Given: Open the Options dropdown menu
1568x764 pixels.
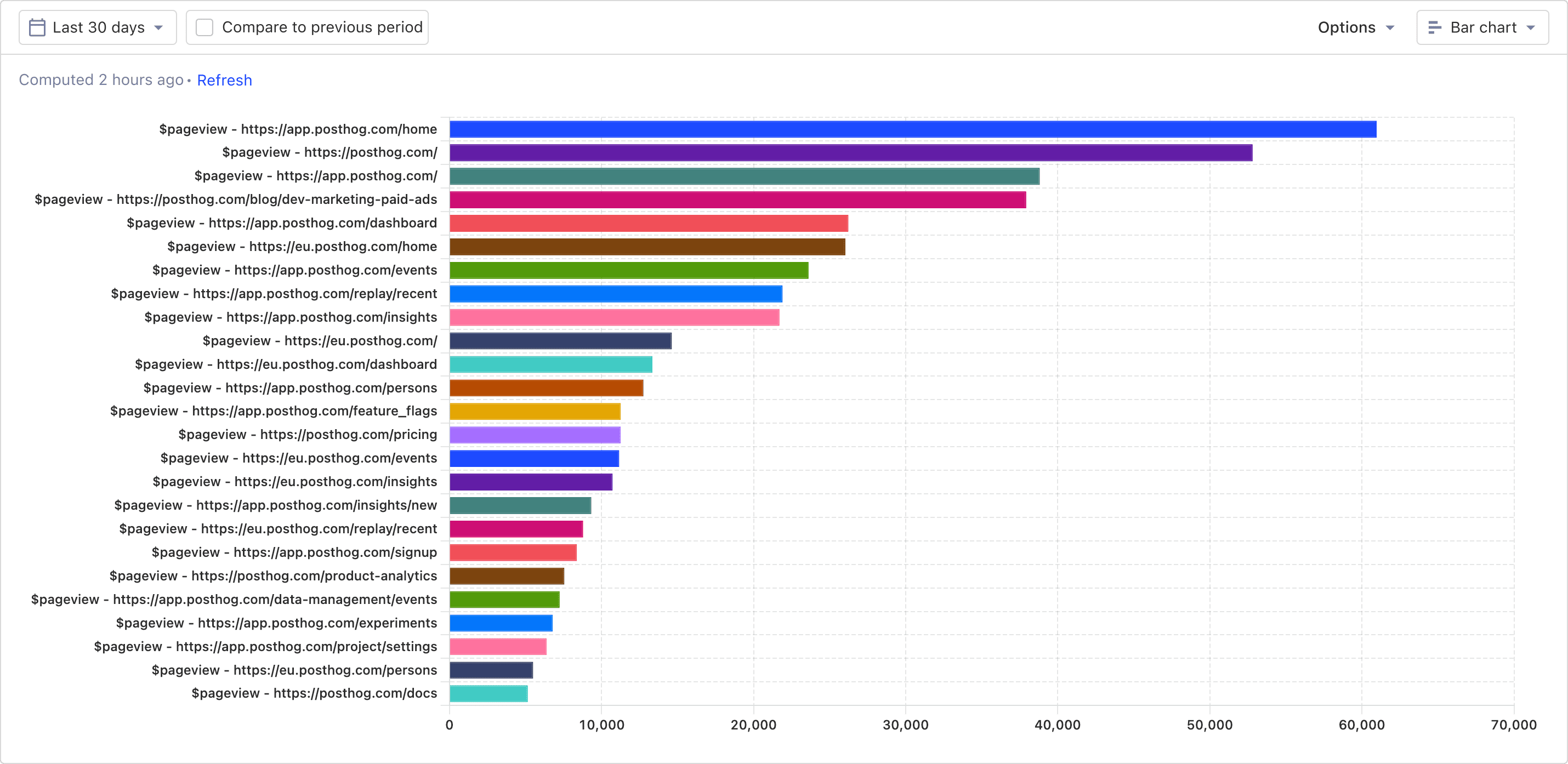Looking at the screenshot, I should pos(1356,27).
